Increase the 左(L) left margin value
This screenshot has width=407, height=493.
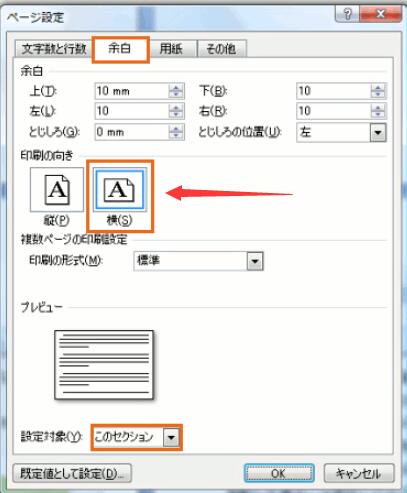[176, 107]
